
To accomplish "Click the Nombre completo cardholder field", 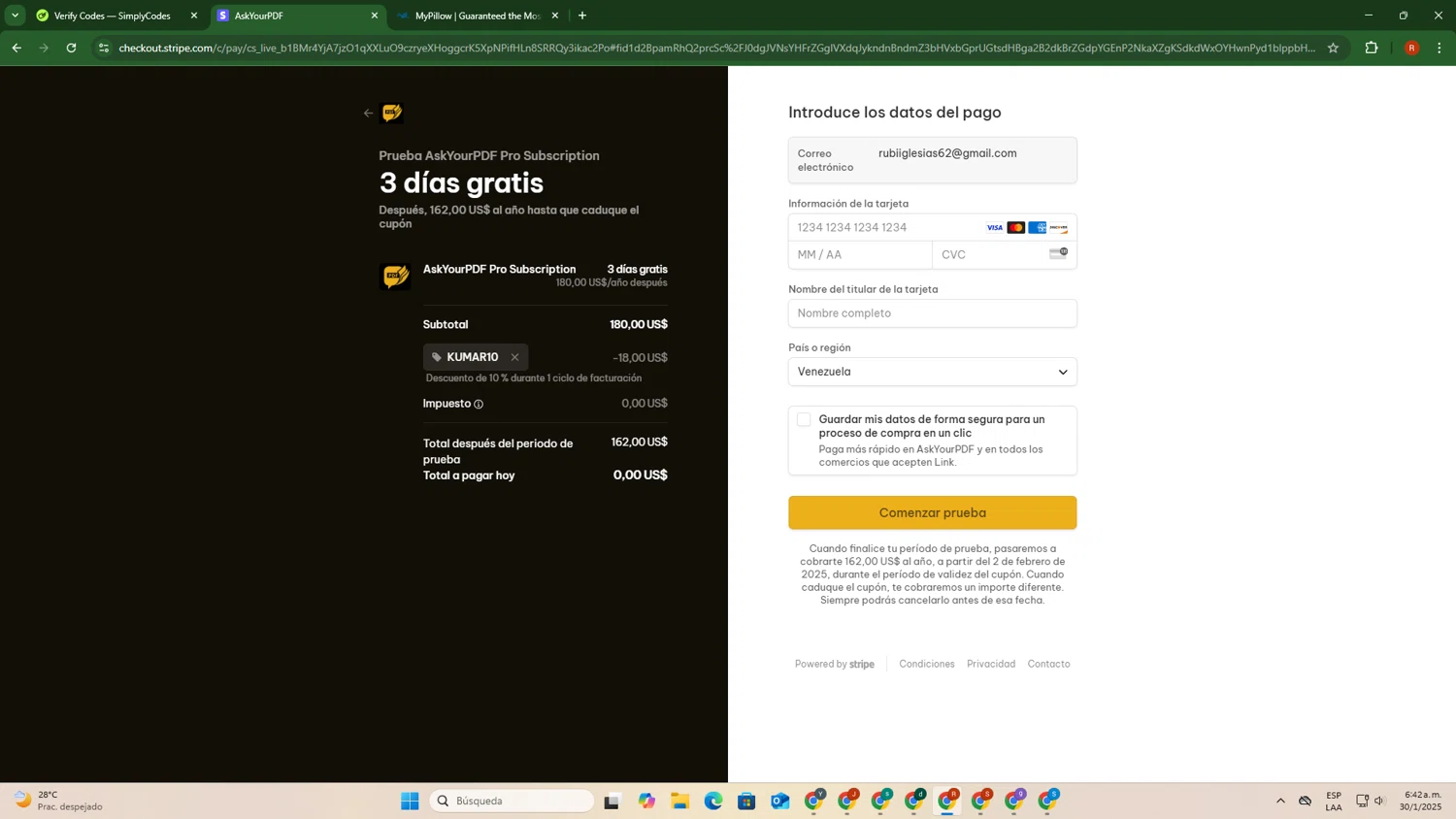I will tap(932, 313).
